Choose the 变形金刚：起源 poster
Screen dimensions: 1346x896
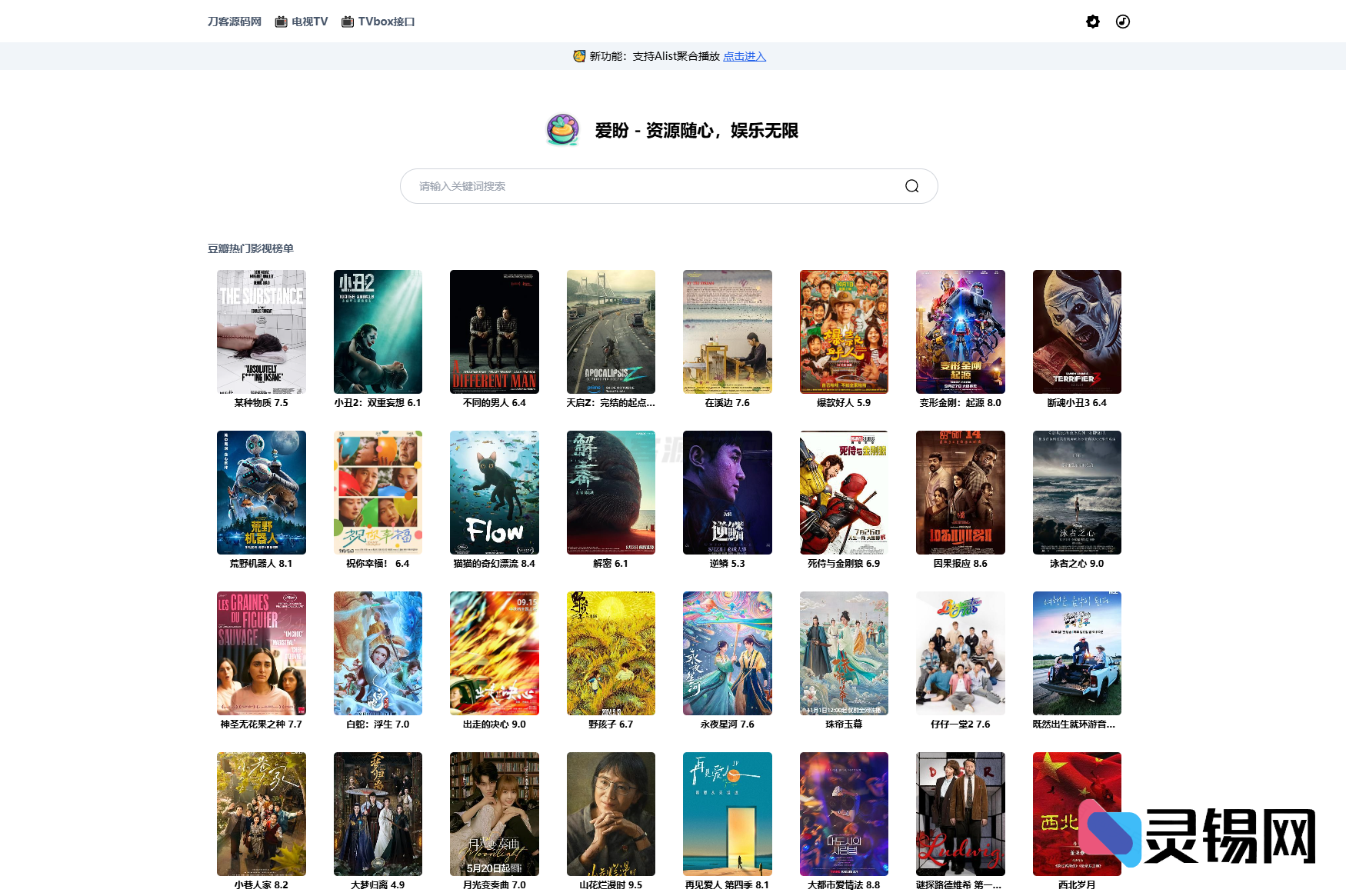coord(960,331)
